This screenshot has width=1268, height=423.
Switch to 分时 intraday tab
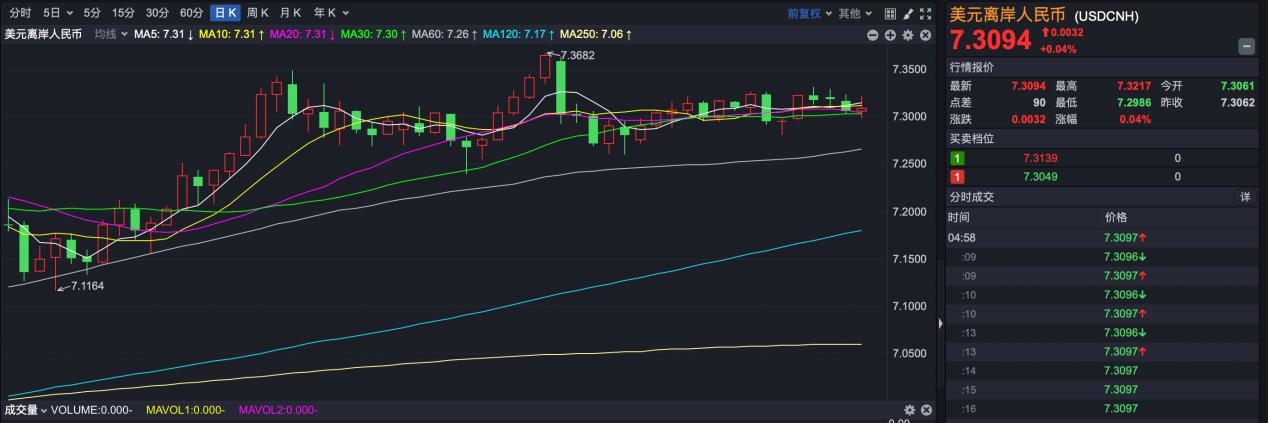(x=20, y=13)
